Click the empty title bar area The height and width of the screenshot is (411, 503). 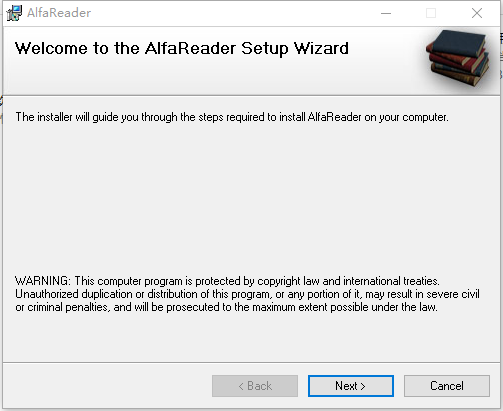pyautogui.click(x=233, y=13)
